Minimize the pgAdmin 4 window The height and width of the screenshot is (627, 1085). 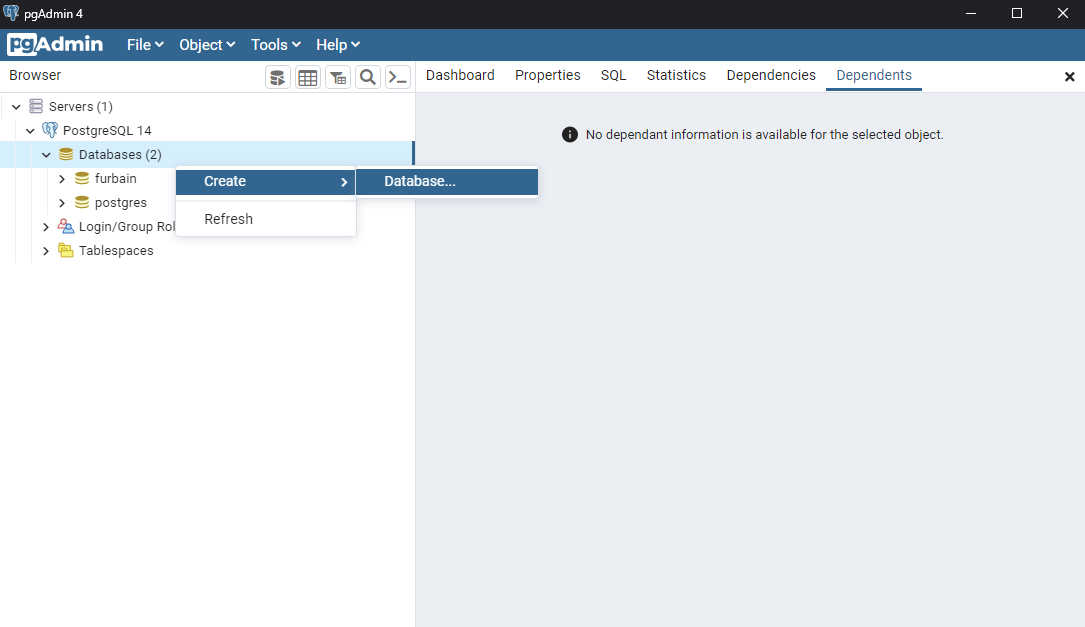971,13
